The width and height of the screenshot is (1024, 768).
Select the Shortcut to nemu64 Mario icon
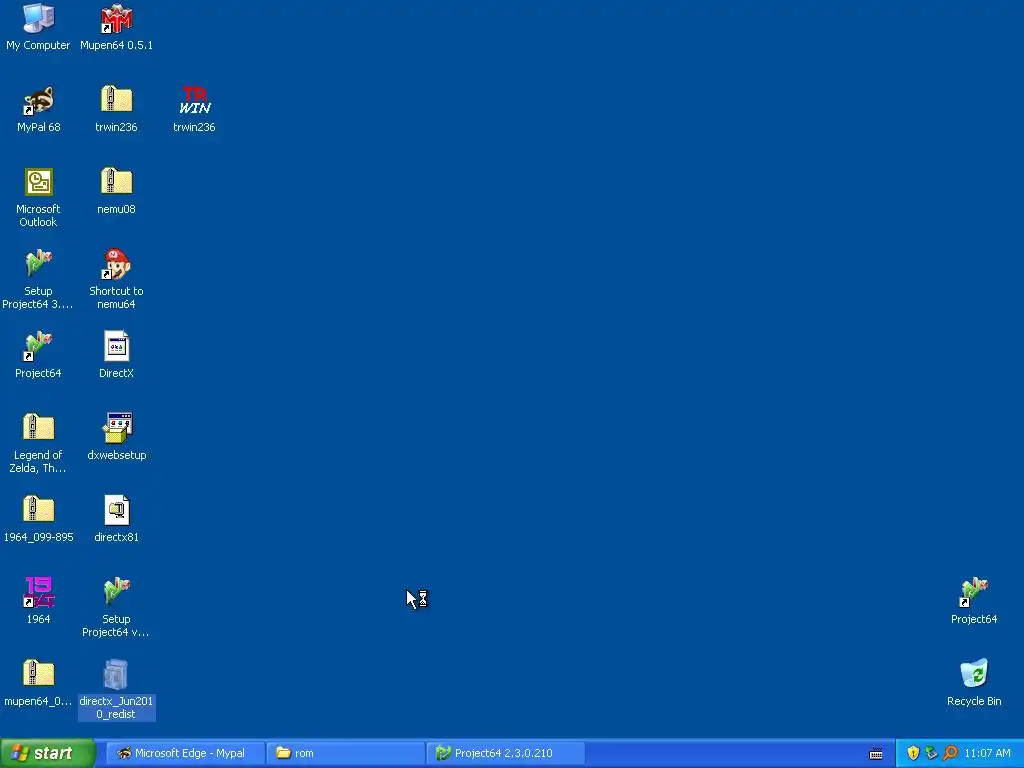116,264
